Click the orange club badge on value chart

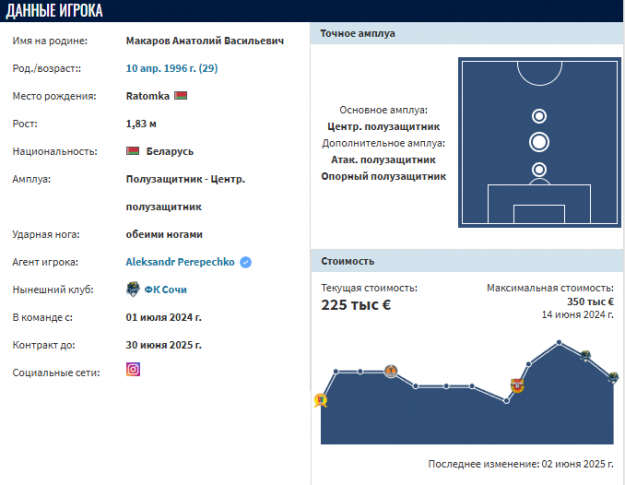point(391,371)
